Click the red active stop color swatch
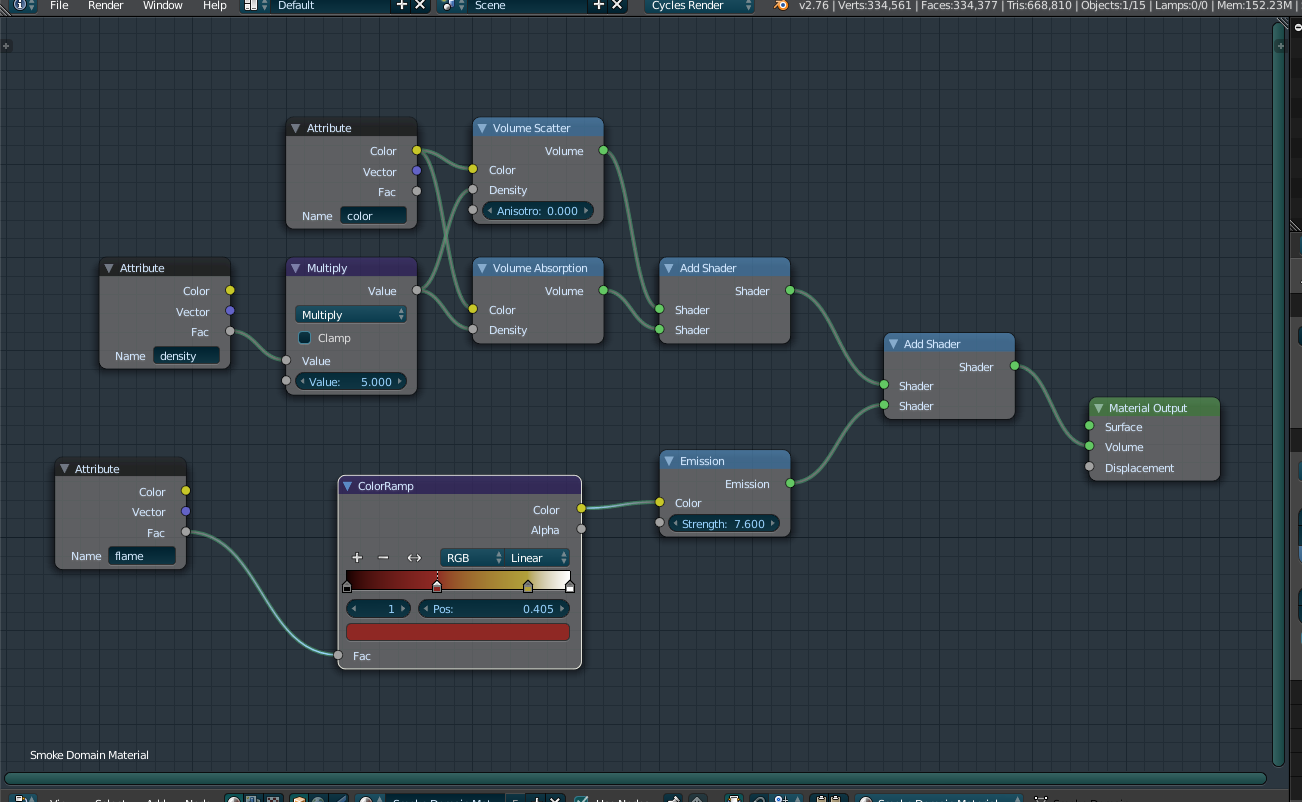This screenshot has width=1302, height=802. (458, 632)
